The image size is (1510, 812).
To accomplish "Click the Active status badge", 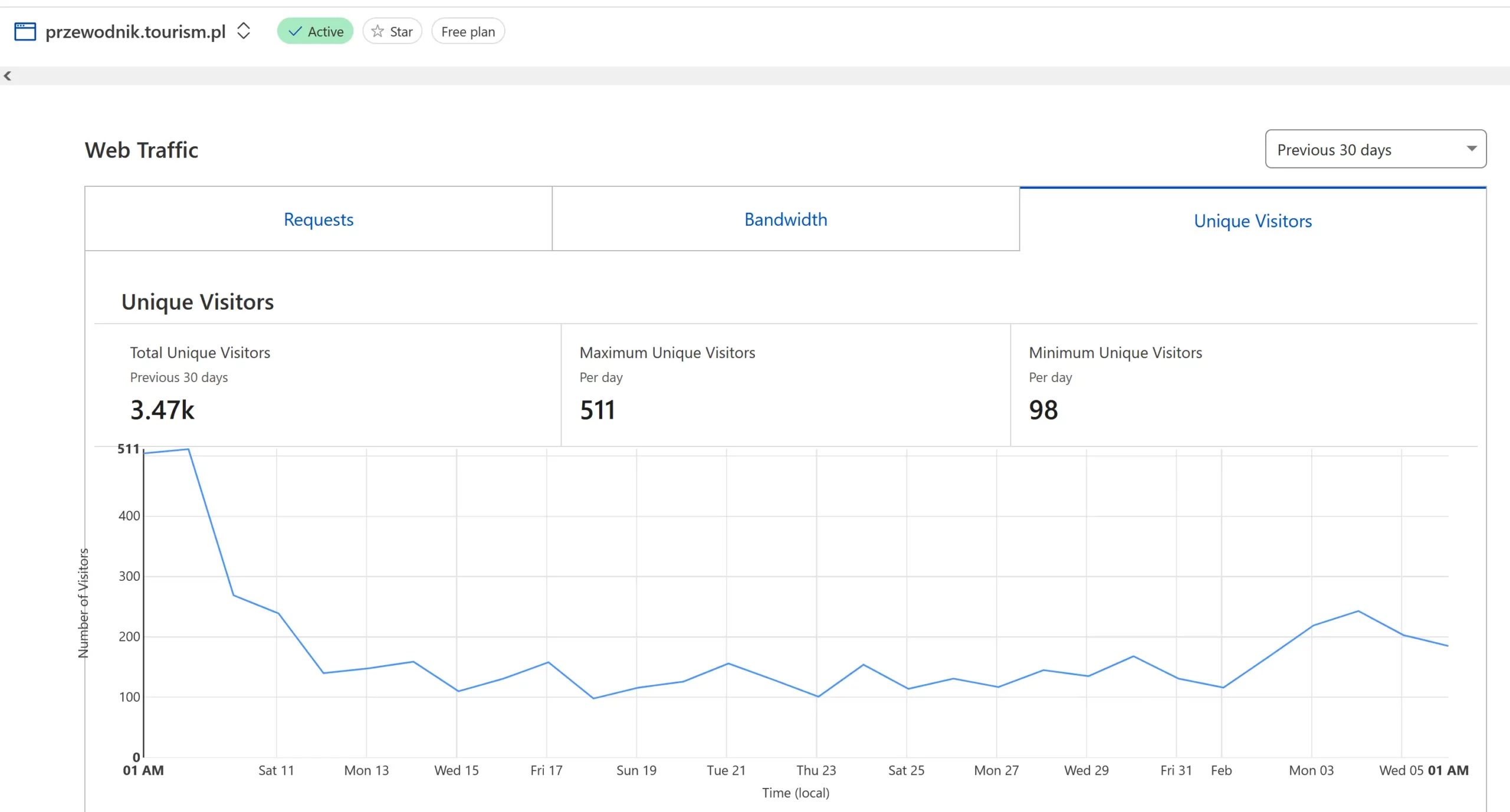I will point(315,31).
